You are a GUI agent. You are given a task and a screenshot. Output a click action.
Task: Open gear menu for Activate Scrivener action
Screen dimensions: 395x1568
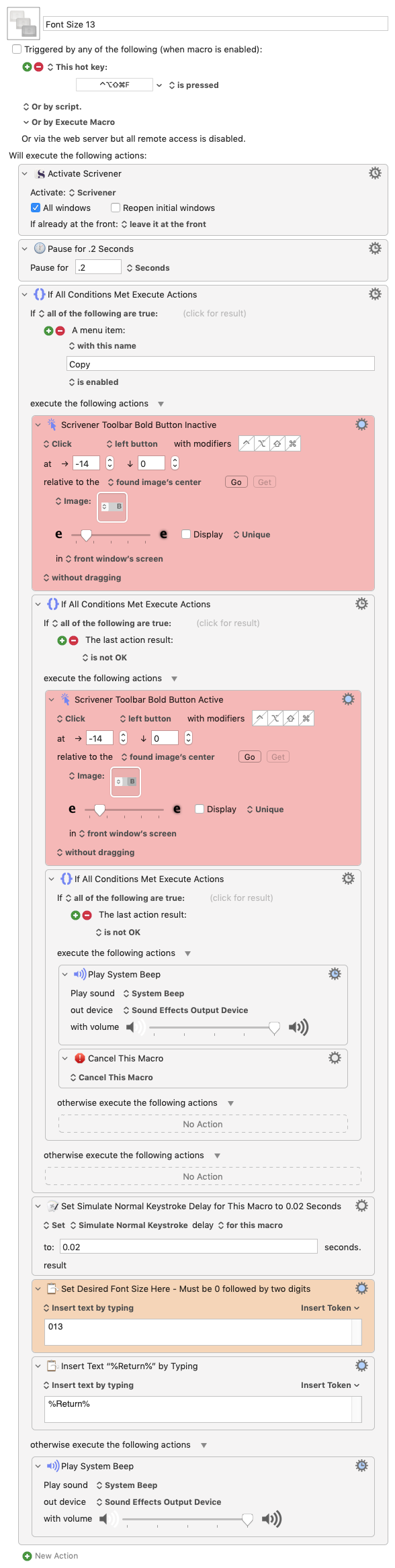click(375, 173)
